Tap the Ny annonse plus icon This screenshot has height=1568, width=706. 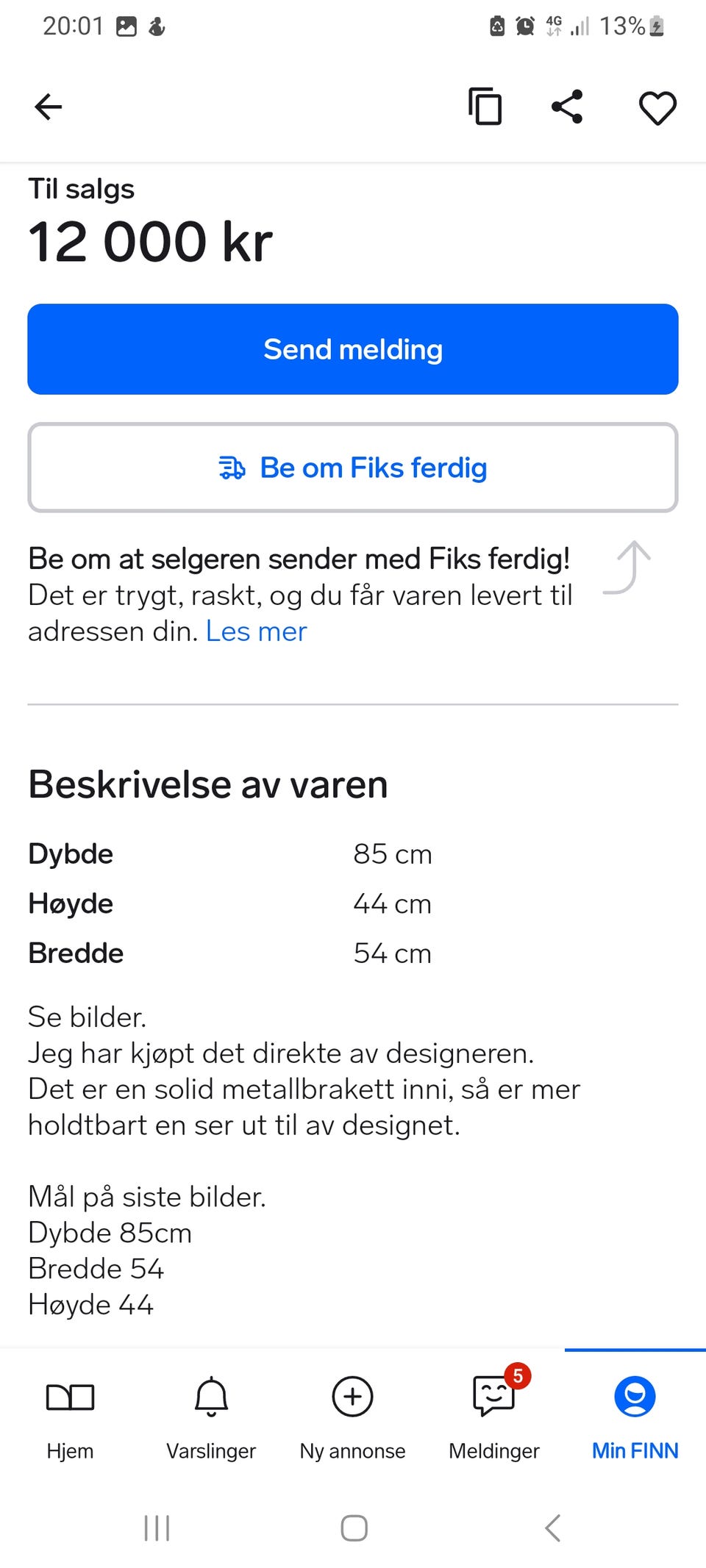click(x=353, y=1396)
